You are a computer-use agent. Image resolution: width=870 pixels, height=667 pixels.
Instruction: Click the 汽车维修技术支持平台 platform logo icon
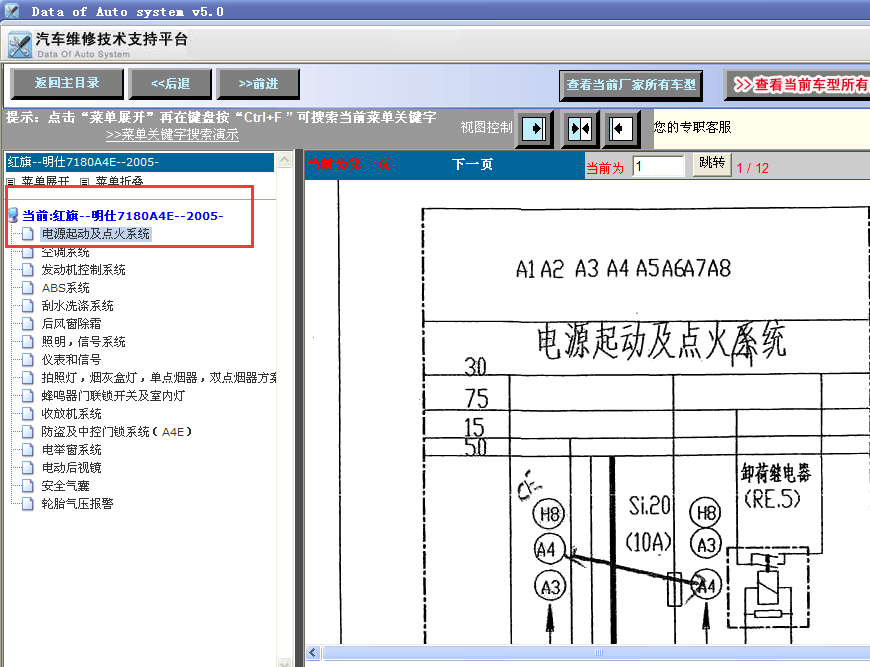pyautogui.click(x=20, y=45)
